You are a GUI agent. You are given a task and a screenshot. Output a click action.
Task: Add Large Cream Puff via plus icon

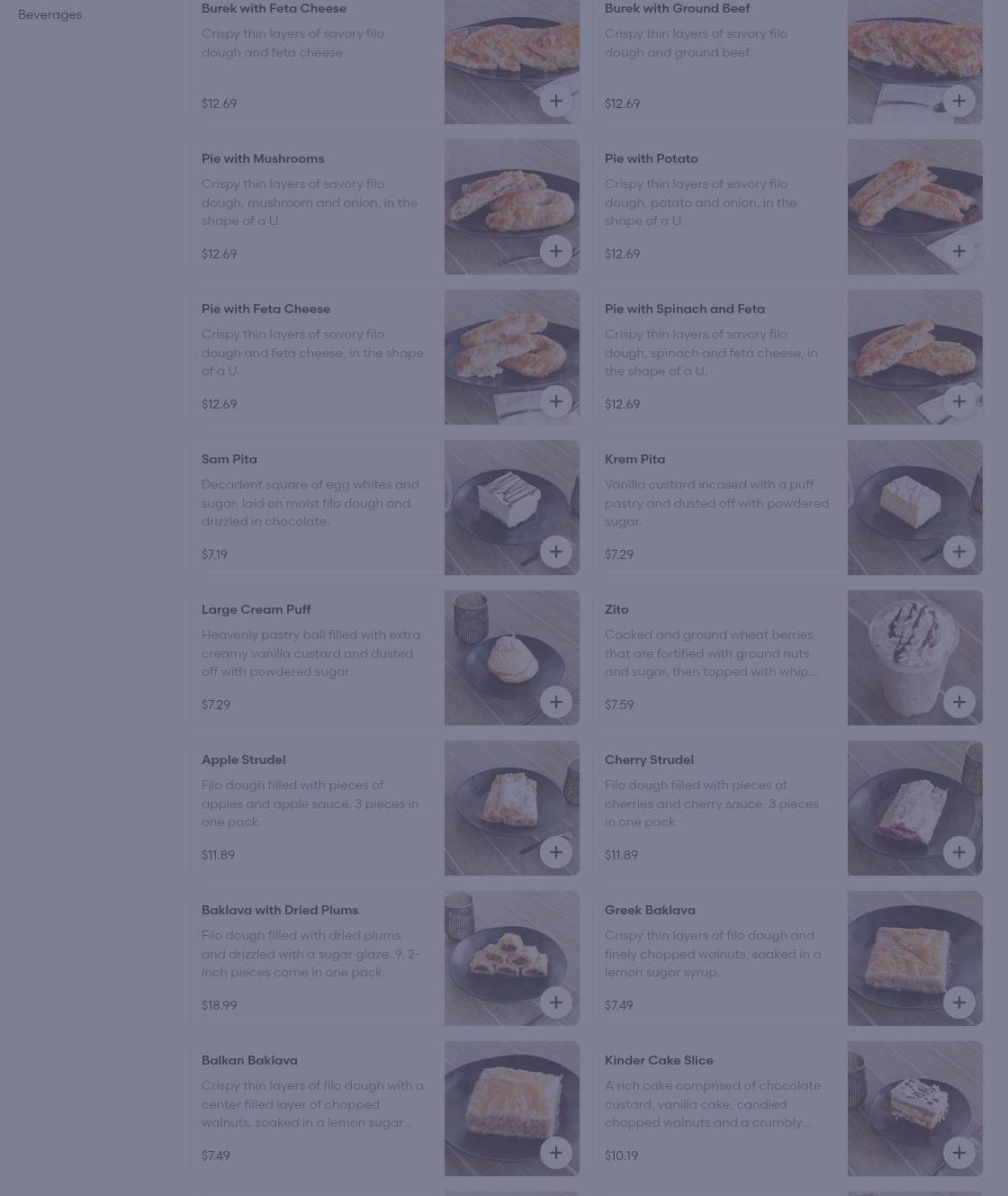[x=556, y=702]
